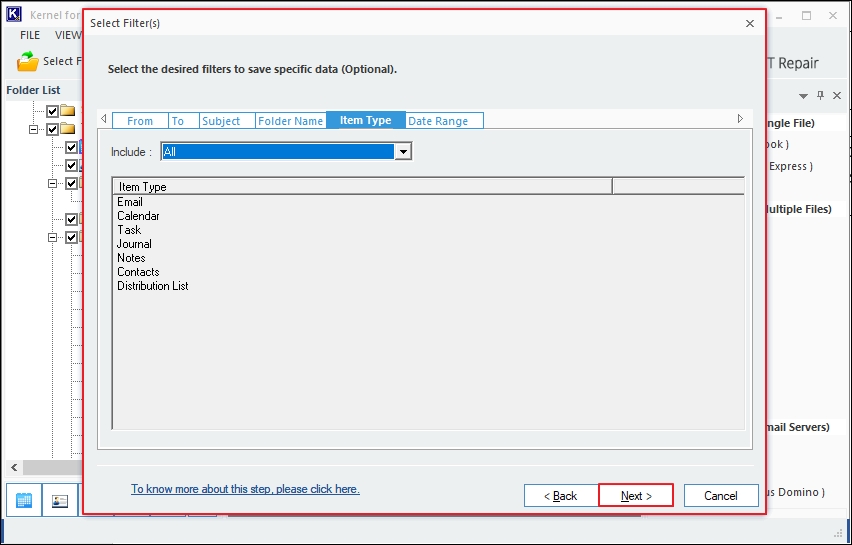Open the Subject filter tab

pos(227,121)
